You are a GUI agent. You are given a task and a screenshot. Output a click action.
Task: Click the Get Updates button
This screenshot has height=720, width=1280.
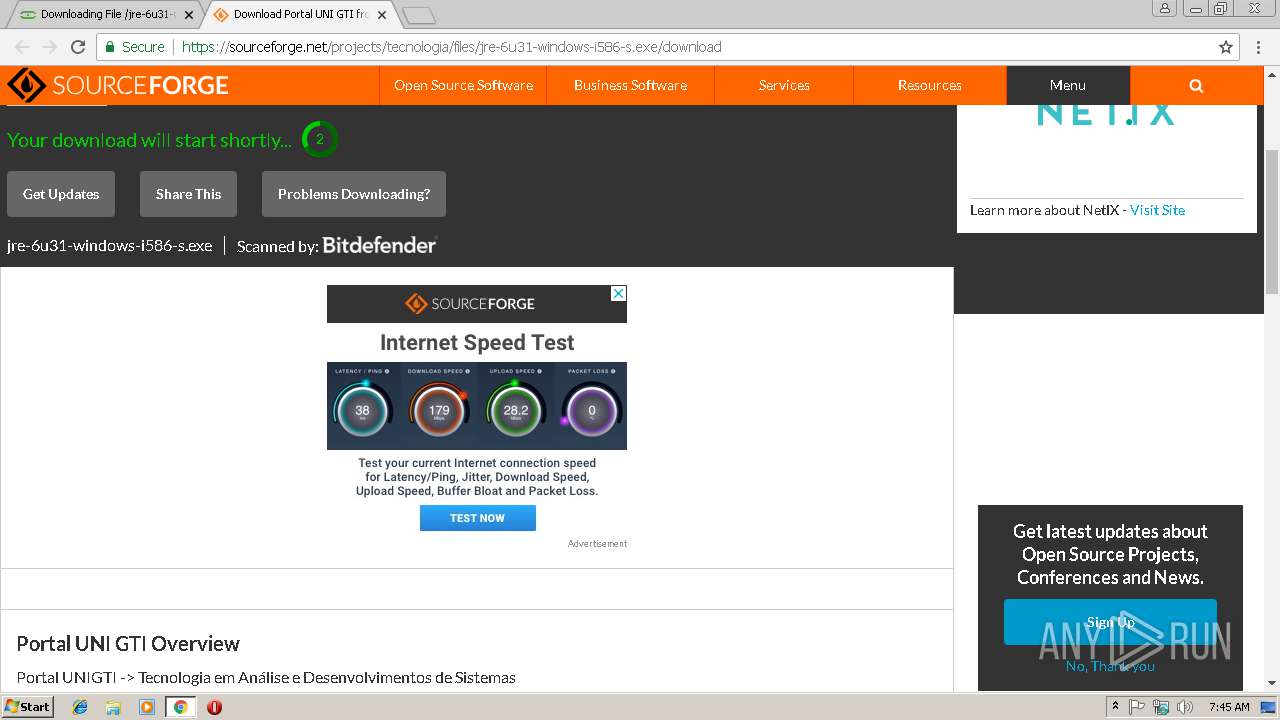(61, 194)
